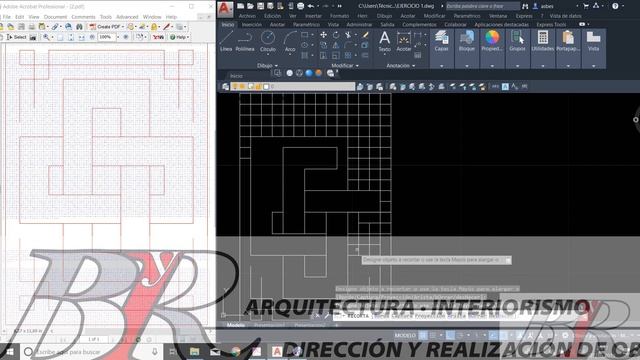Open the Comments menu in Acrobat

(x=83, y=17)
